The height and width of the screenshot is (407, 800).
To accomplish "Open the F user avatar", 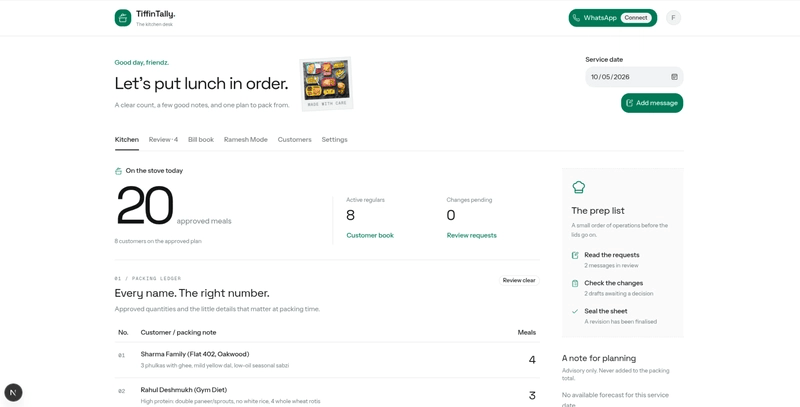I will pyautogui.click(x=673, y=18).
